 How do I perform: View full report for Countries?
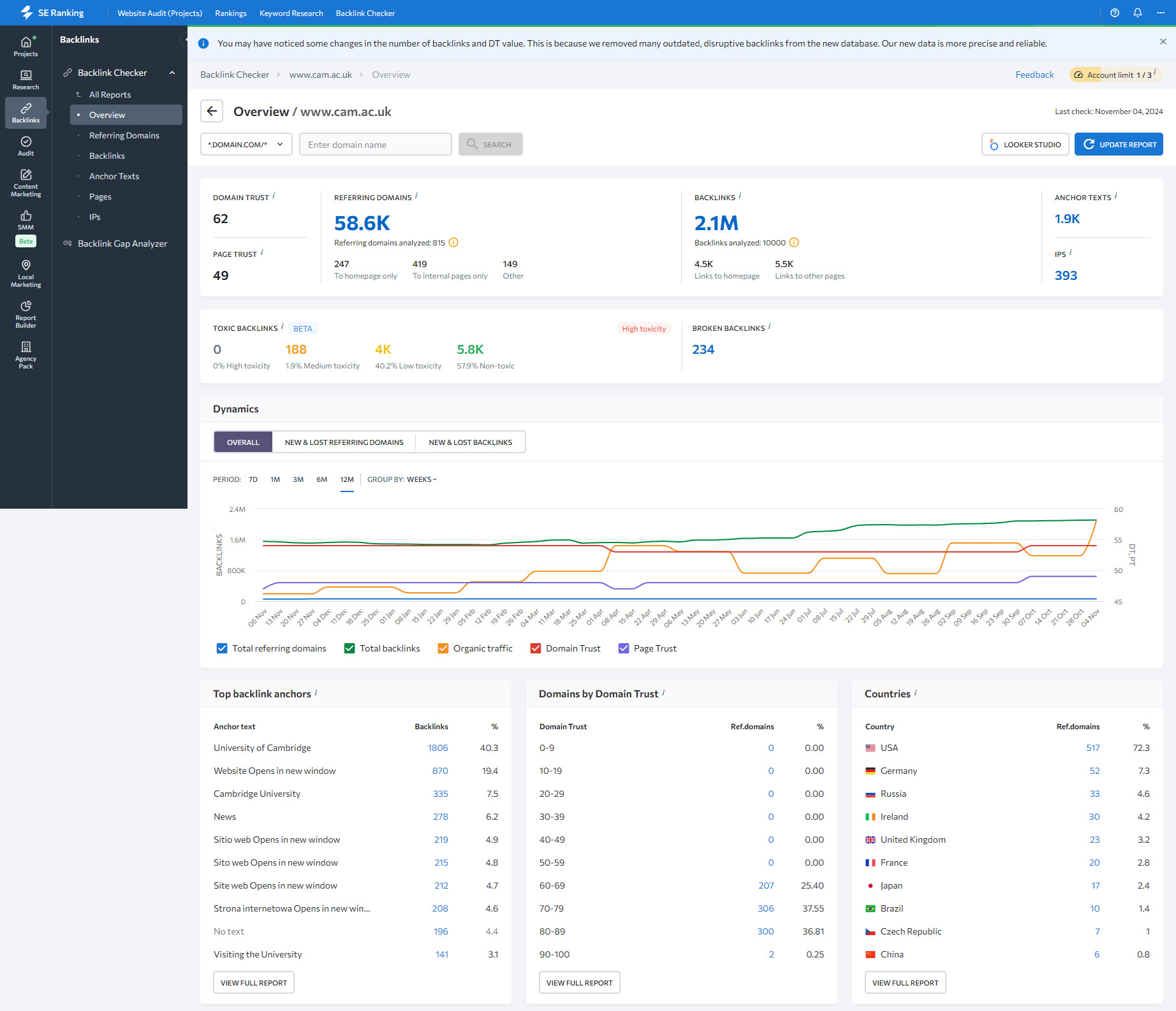pyautogui.click(x=905, y=982)
